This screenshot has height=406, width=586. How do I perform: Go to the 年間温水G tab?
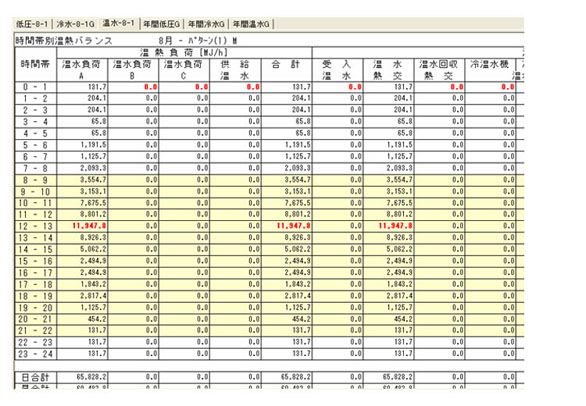point(251,24)
